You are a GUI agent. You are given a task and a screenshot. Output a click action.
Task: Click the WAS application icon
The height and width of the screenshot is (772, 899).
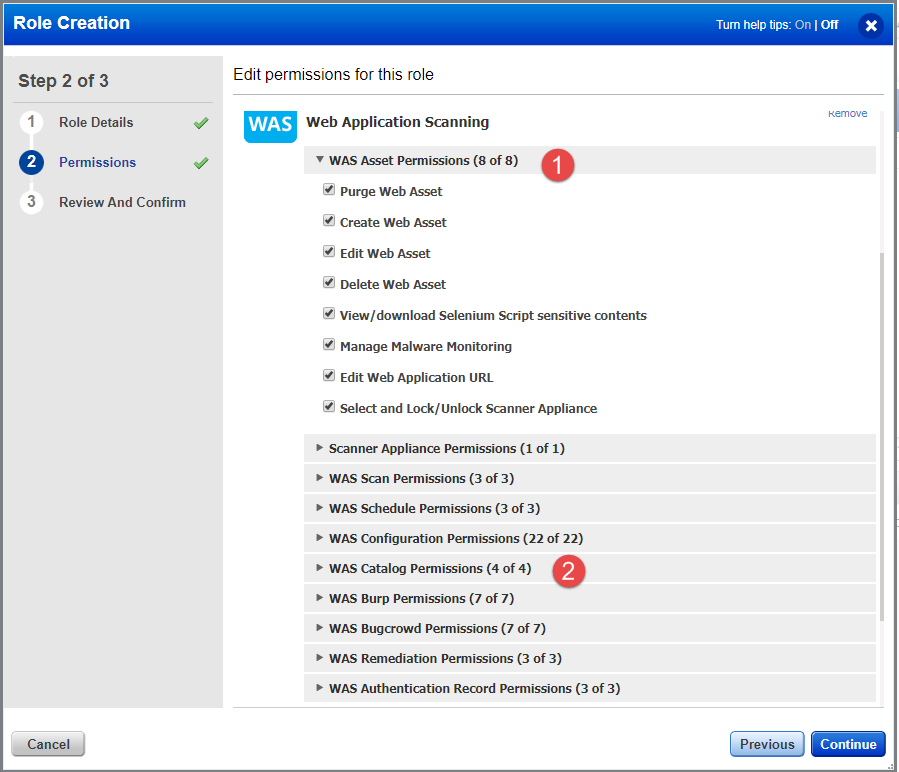269,126
